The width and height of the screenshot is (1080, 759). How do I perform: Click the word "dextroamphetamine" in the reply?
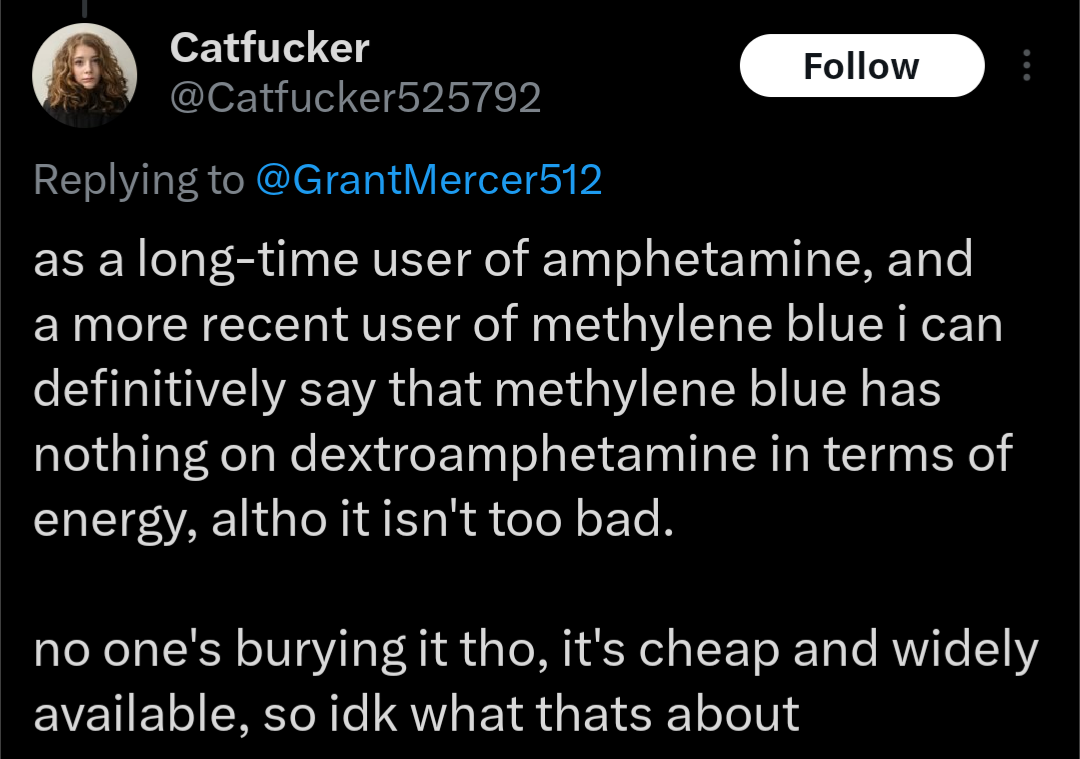pos(523,455)
